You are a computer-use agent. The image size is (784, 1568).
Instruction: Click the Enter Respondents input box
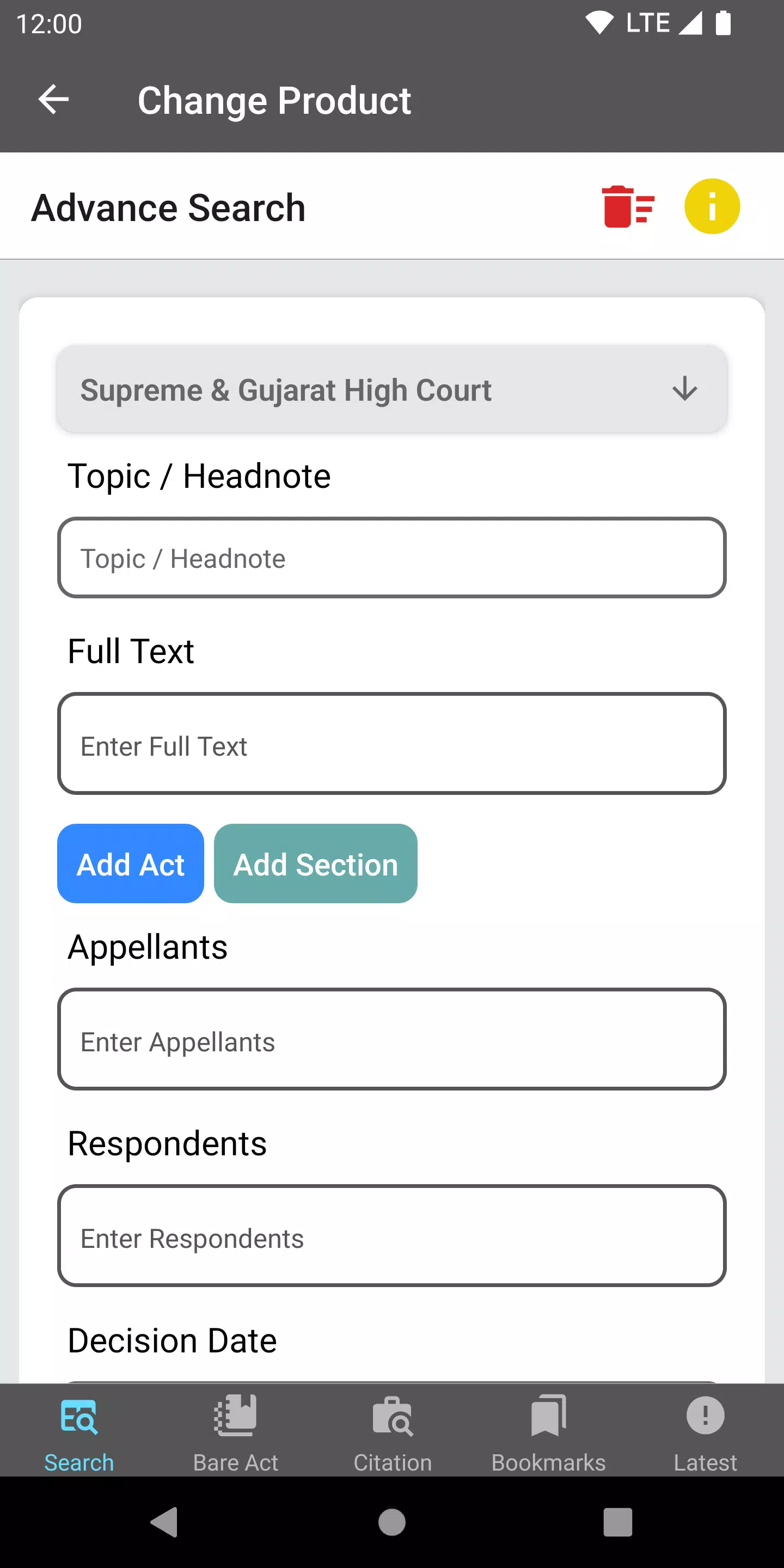(x=392, y=1236)
